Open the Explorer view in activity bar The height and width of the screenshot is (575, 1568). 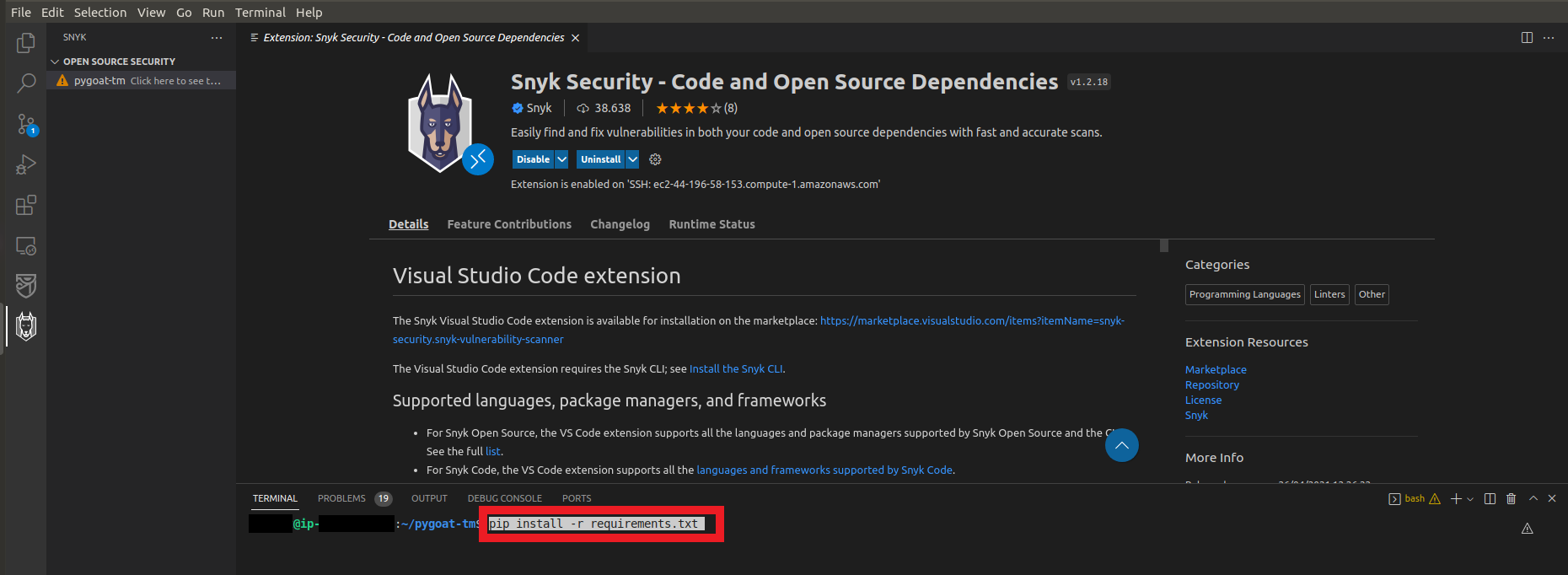pyautogui.click(x=26, y=43)
